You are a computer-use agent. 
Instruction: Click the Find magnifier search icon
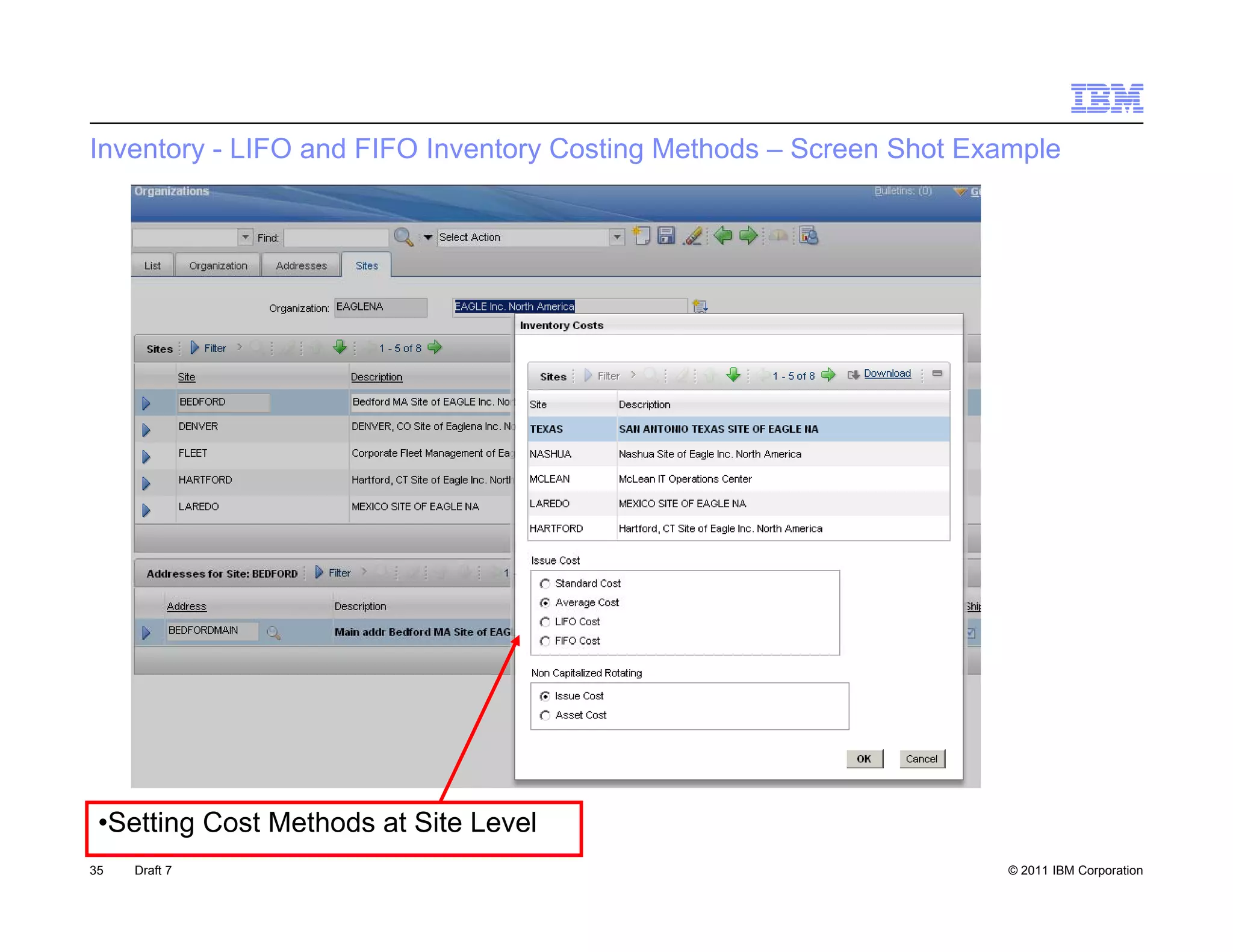pos(403,237)
